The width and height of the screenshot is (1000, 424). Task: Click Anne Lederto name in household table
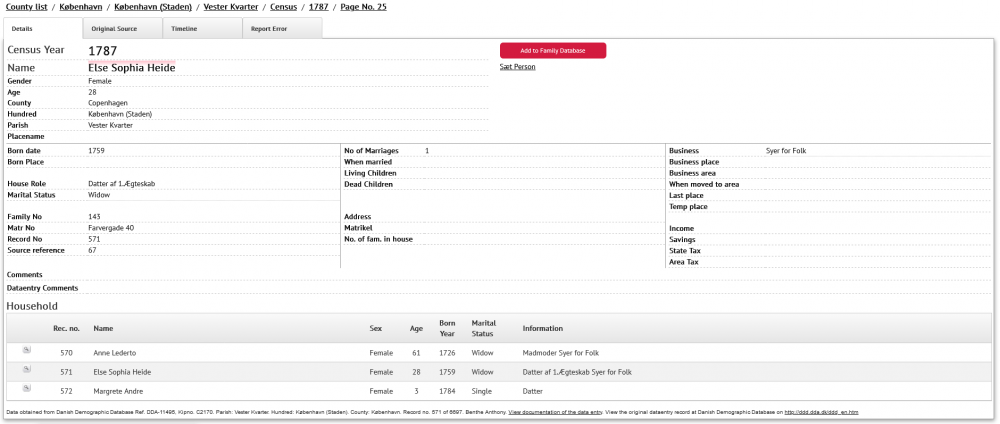point(115,353)
